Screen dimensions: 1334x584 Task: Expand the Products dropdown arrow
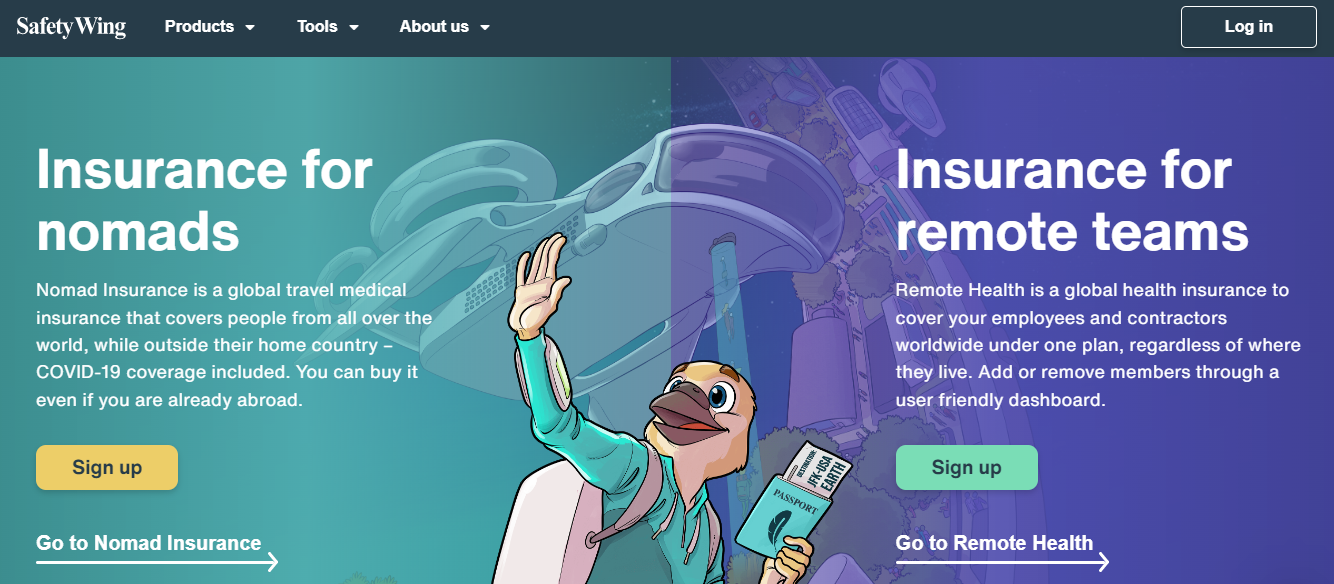tap(249, 28)
